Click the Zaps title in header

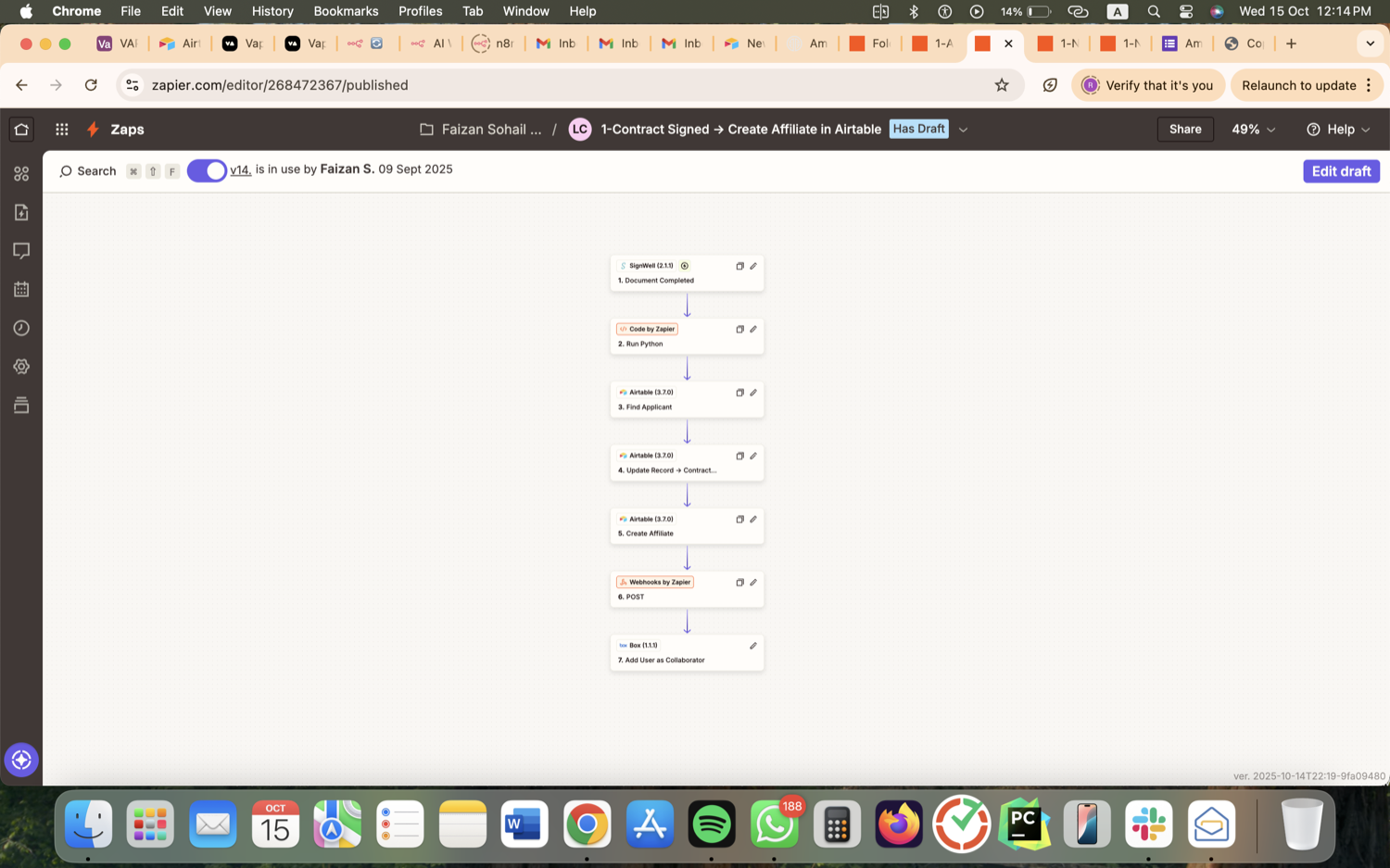click(127, 130)
